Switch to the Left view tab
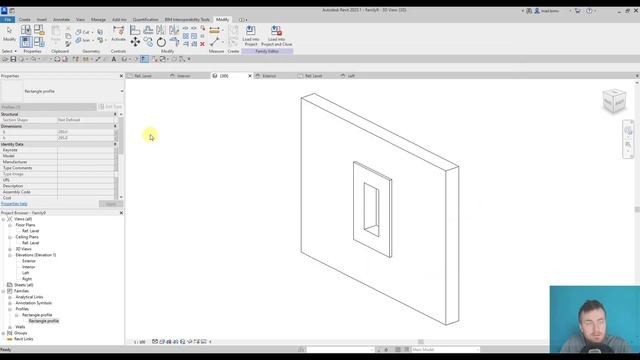 click(351, 76)
